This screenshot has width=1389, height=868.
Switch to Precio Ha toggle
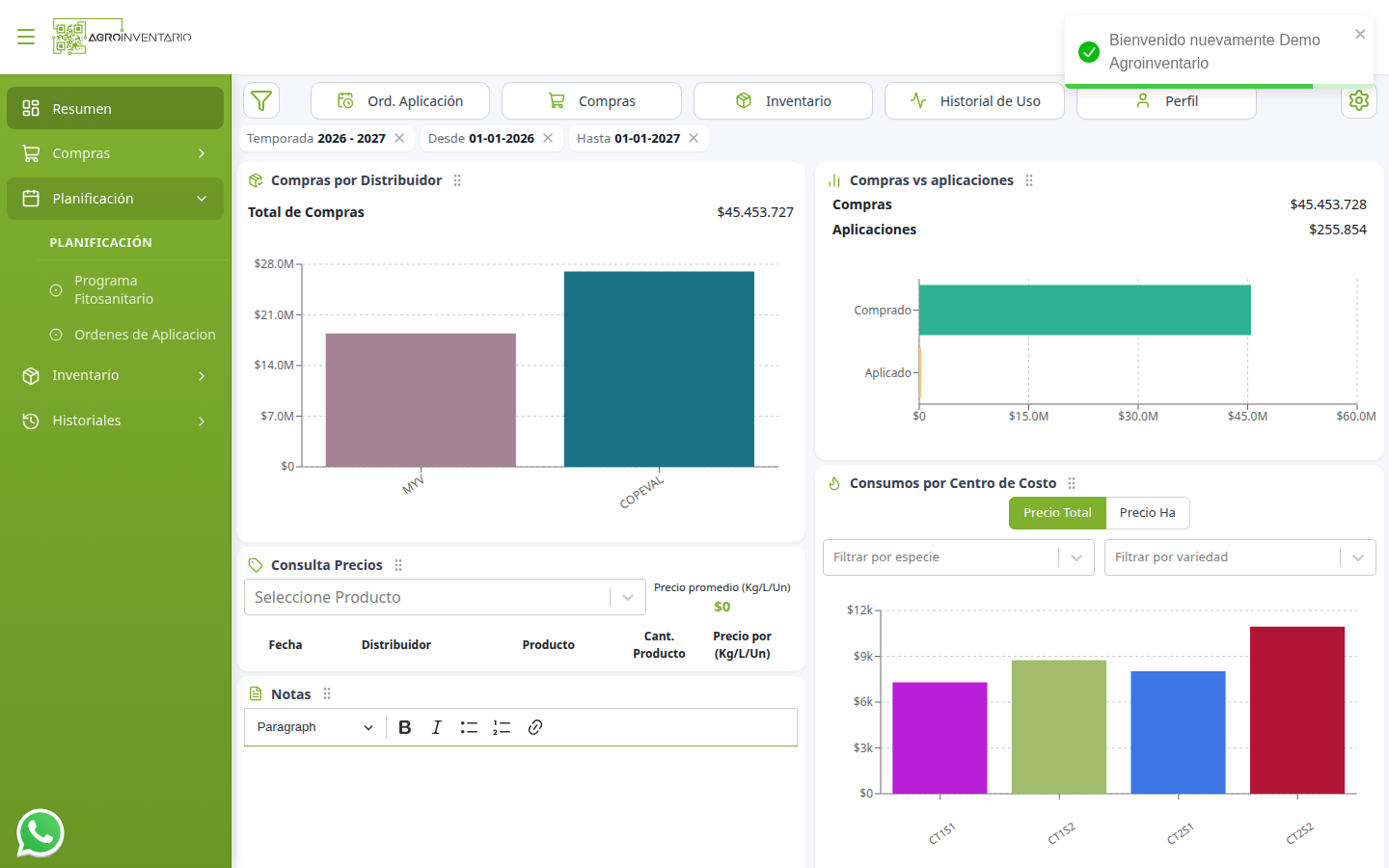[1148, 513]
